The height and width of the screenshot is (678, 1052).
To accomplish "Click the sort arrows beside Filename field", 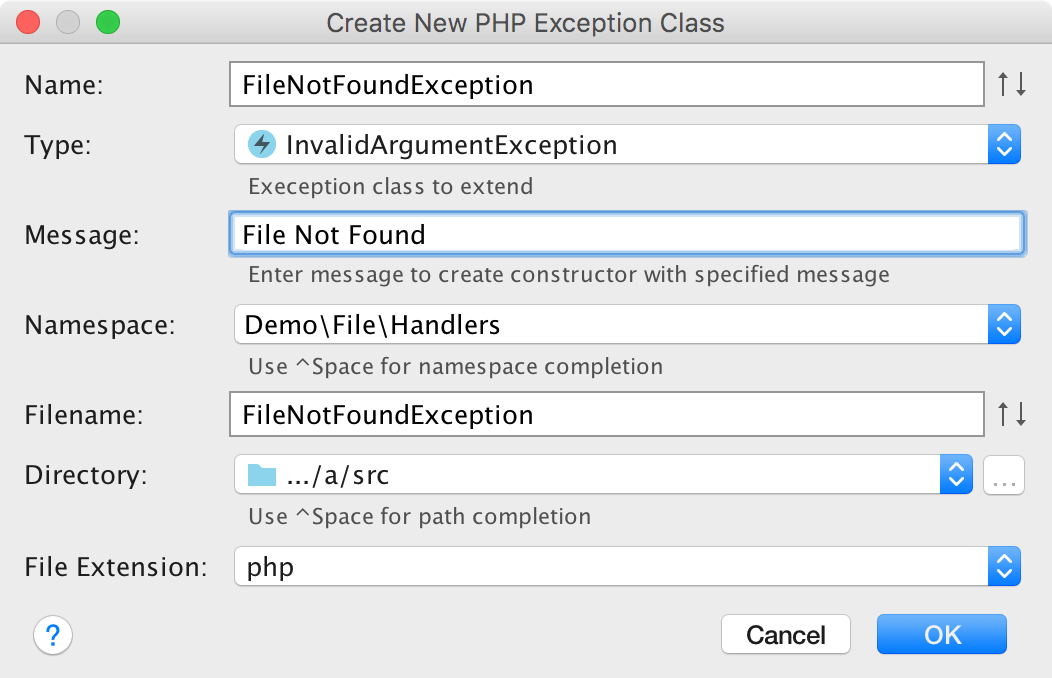I will coord(1012,415).
